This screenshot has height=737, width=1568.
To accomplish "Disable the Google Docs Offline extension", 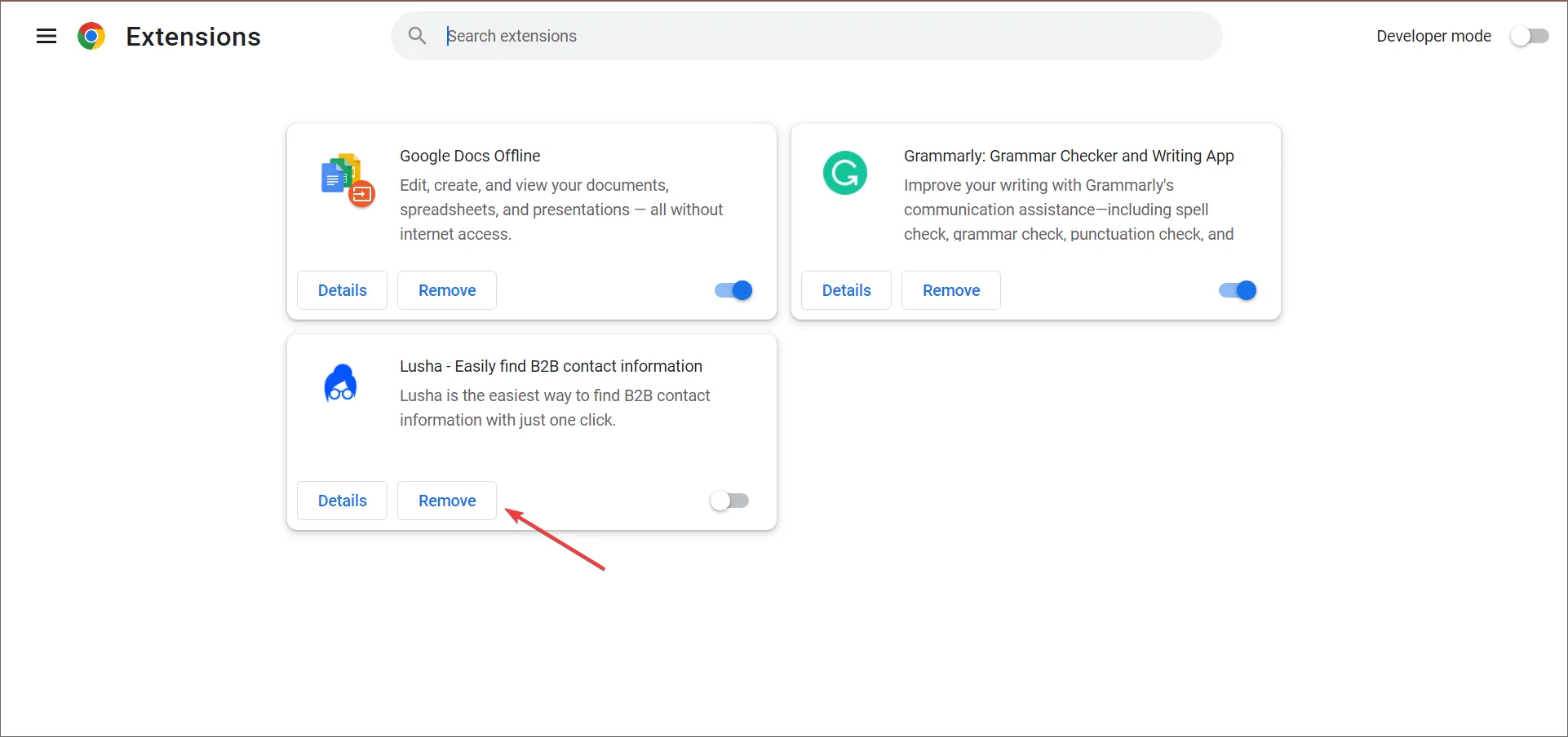I will coord(731,290).
